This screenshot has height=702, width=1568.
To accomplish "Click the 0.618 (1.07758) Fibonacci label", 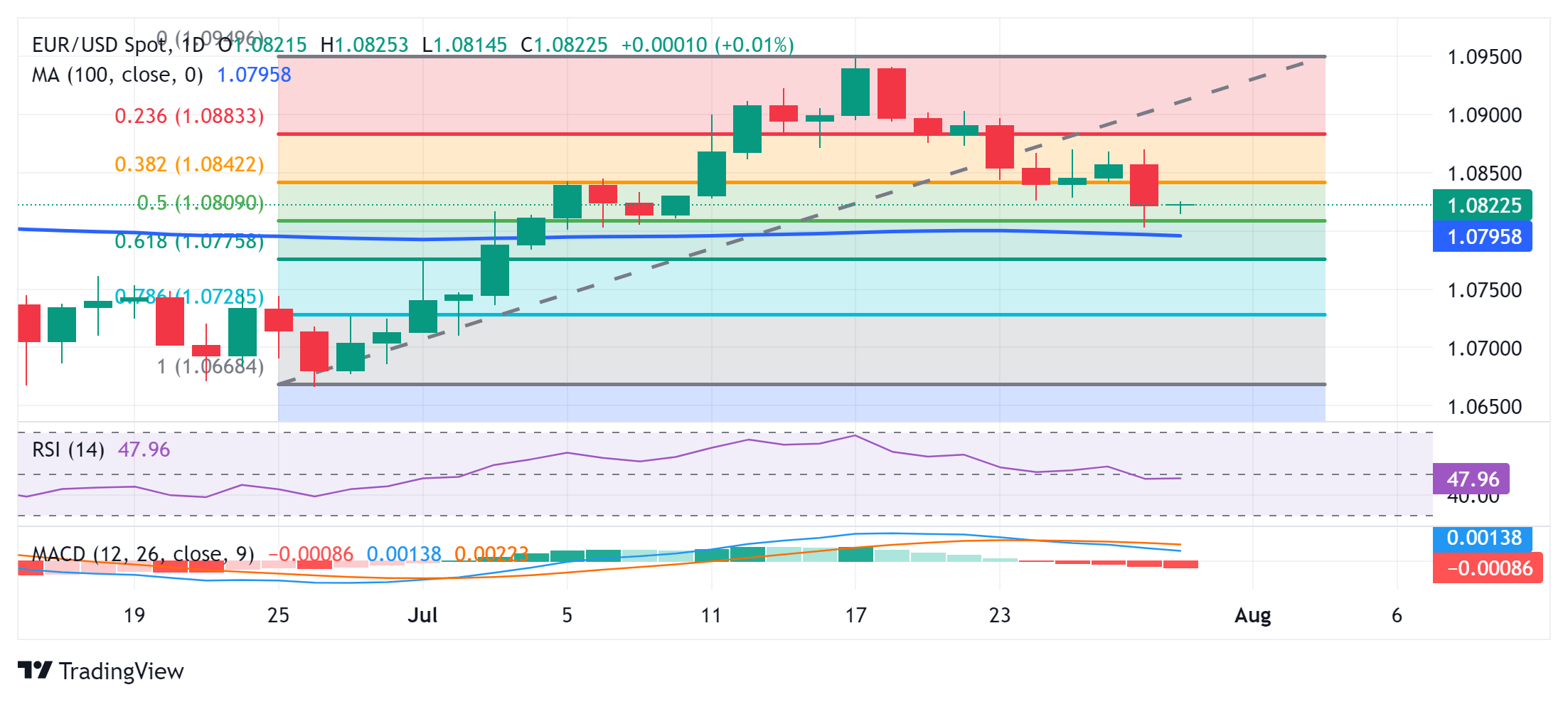I will click(x=189, y=242).
